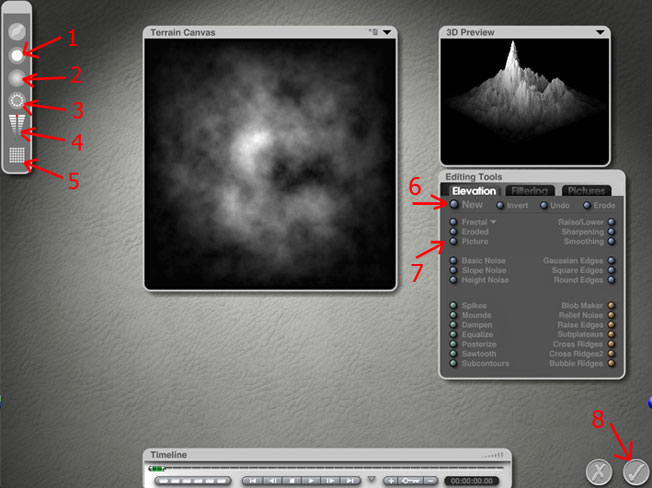
Task: Click the Raise/Lower tool dot
Action: coord(612,222)
